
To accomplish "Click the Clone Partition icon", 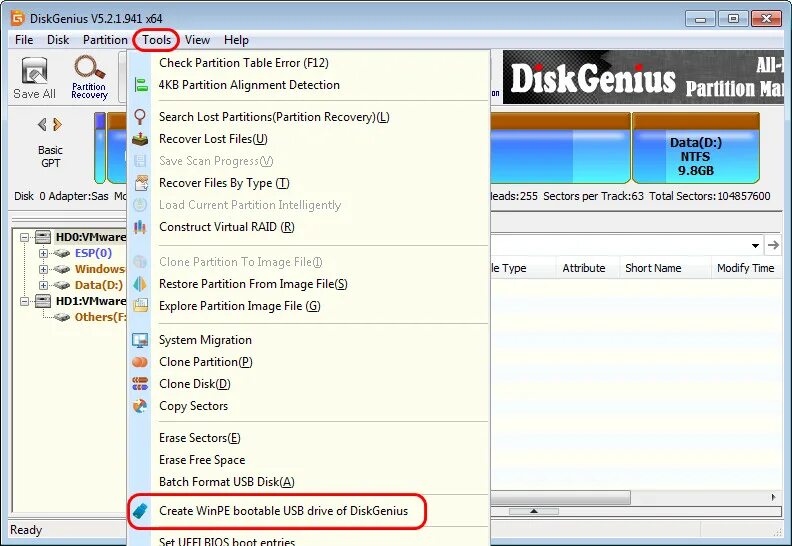I will 140,362.
